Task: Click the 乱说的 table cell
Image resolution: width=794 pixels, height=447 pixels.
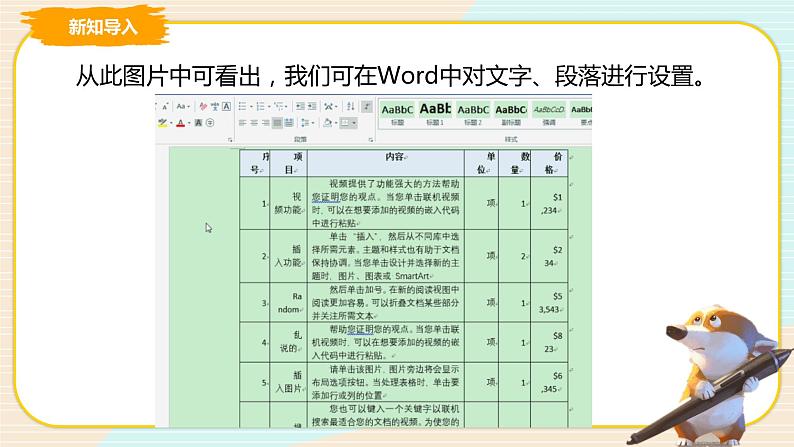Action: click(289, 342)
